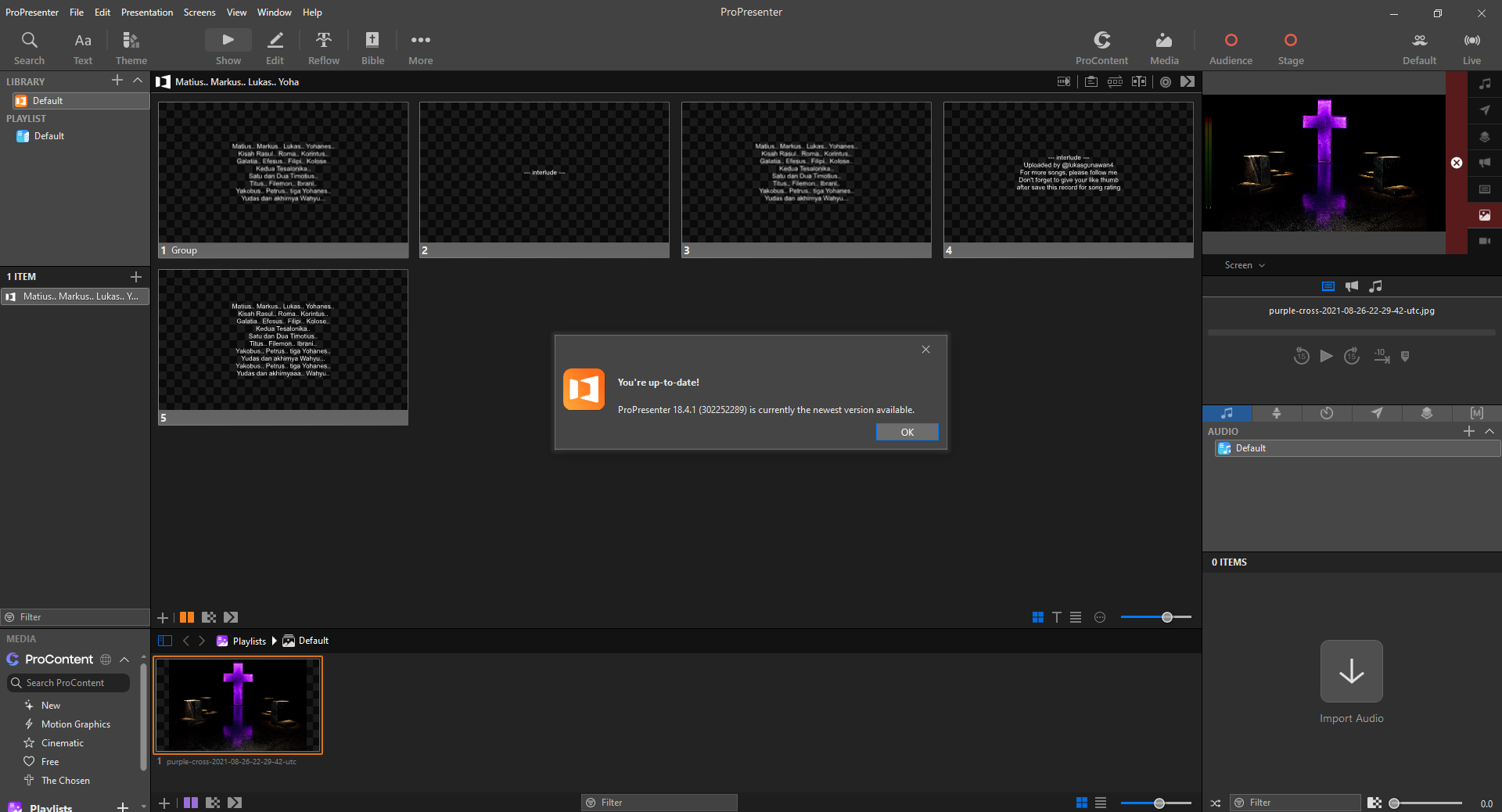This screenshot has width=1502, height=812.
Task: Select the Default audio playlist
Action: tap(1357, 448)
